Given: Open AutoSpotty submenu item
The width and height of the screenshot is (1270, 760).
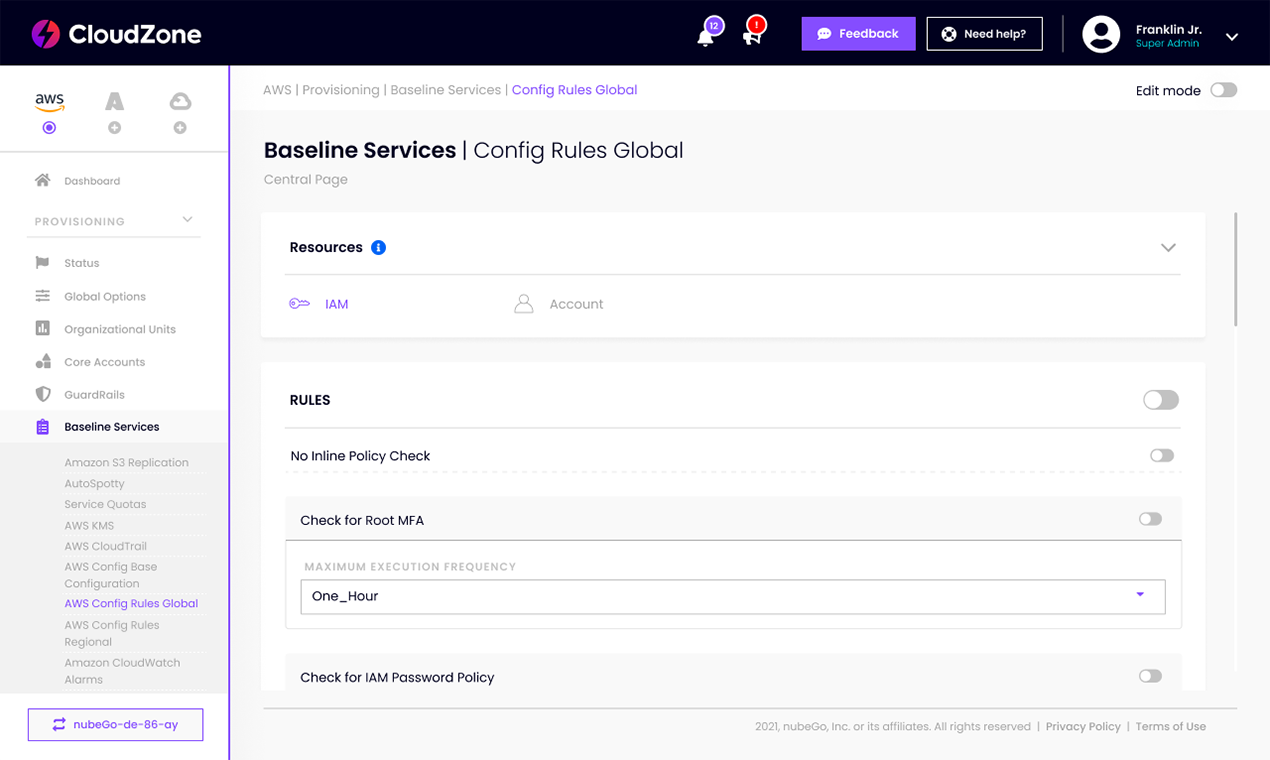Looking at the screenshot, I should pyautogui.click(x=94, y=483).
